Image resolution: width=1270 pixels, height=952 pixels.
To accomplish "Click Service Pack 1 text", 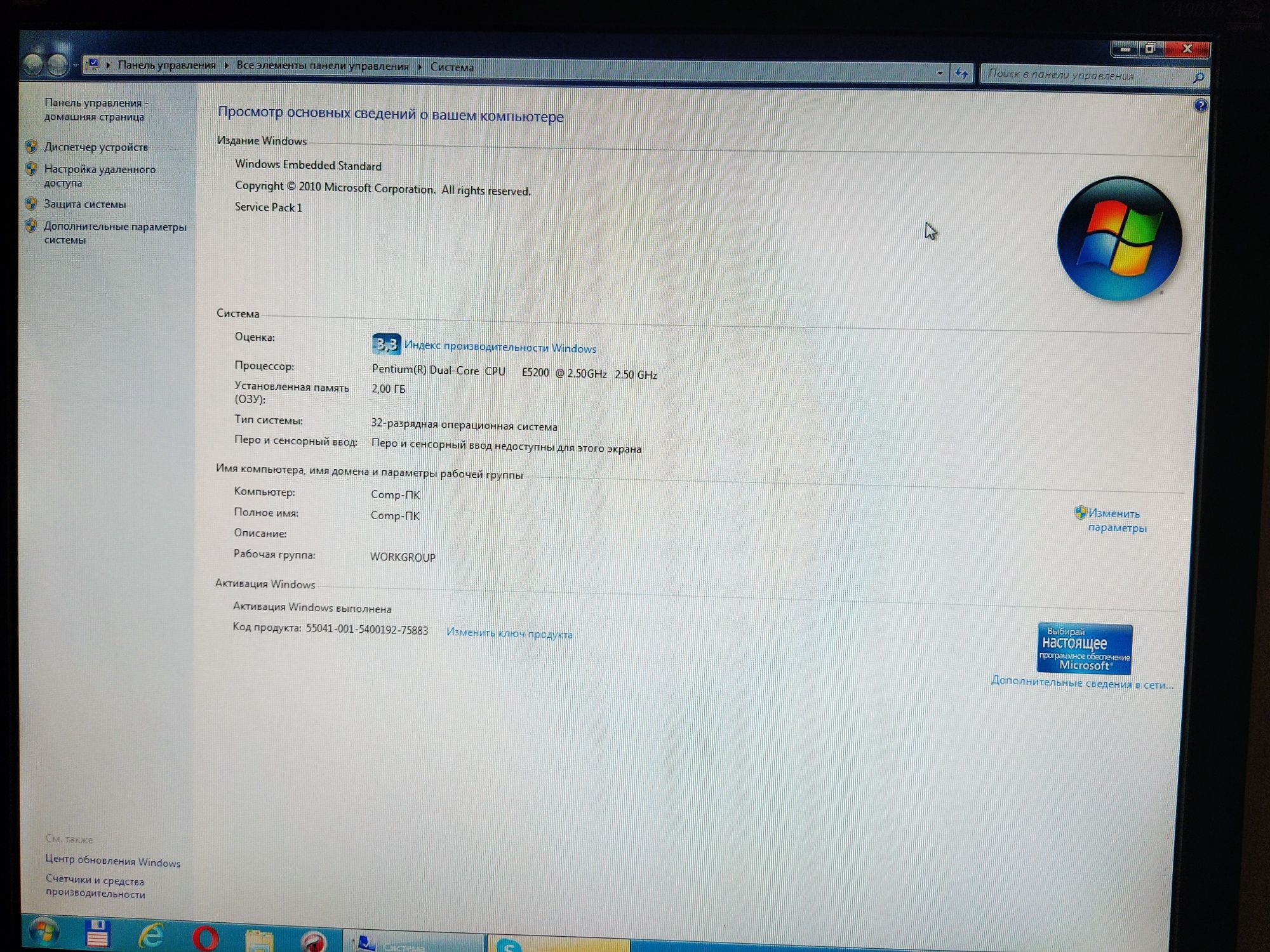I will tap(269, 207).
